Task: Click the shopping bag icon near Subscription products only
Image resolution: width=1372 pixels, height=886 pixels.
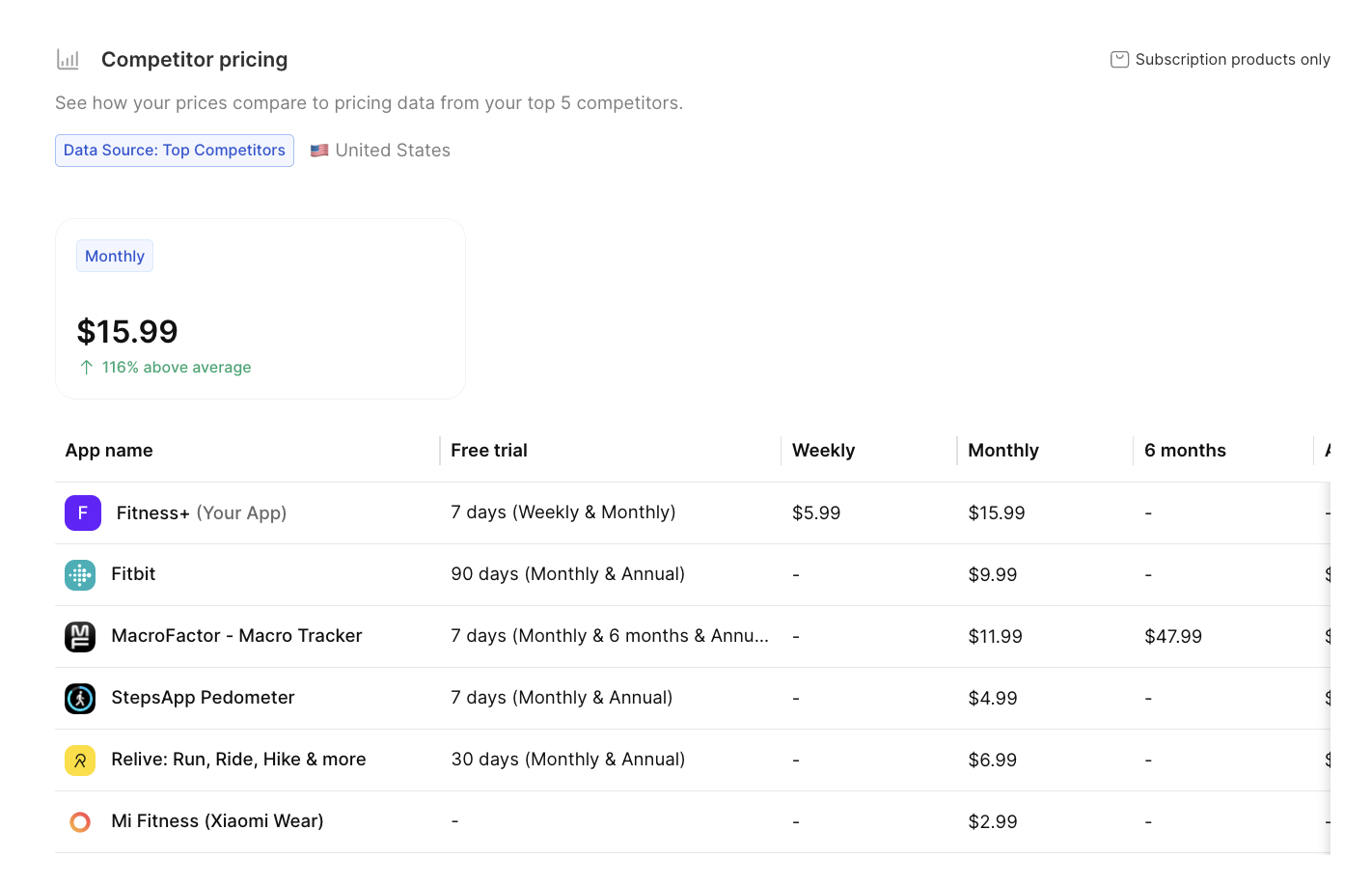Action: 1118,59
